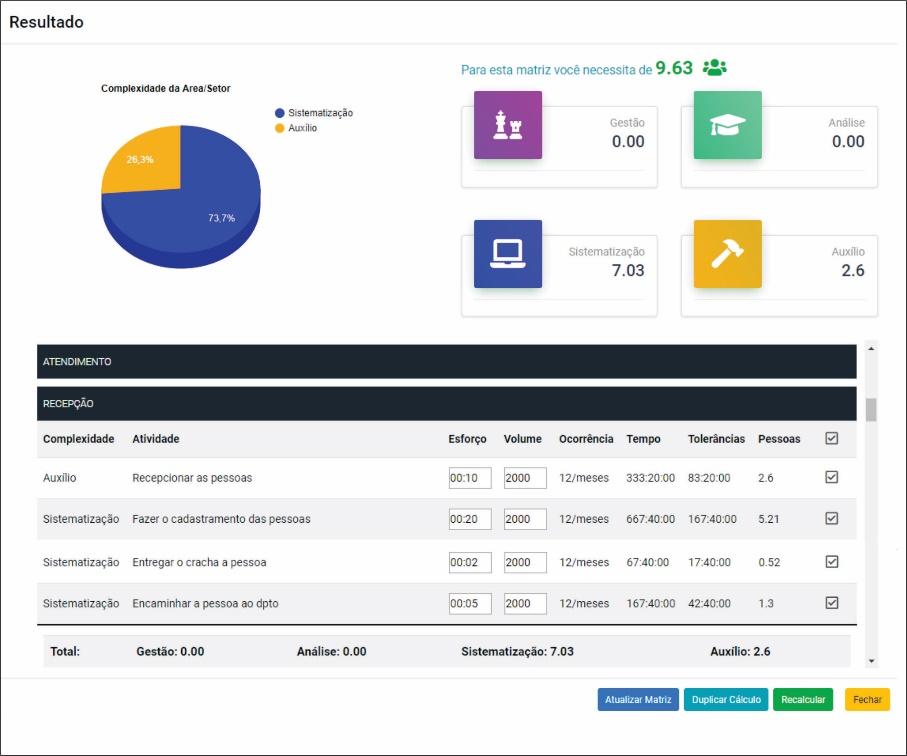
Task: Click 'Sistematização: 7.03' in totals row
Action: [x=517, y=651]
